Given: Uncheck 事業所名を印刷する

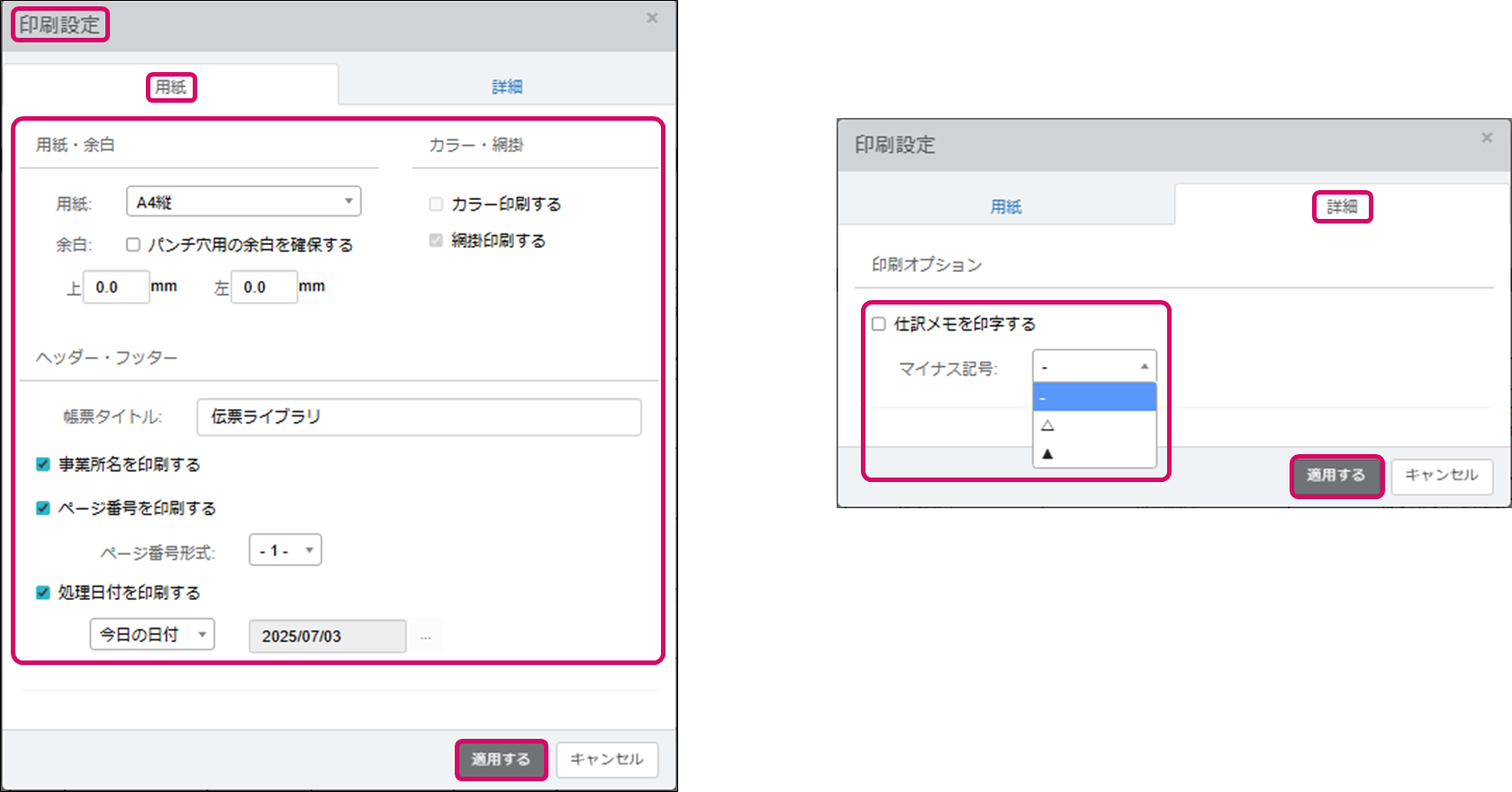Looking at the screenshot, I should pyautogui.click(x=42, y=464).
